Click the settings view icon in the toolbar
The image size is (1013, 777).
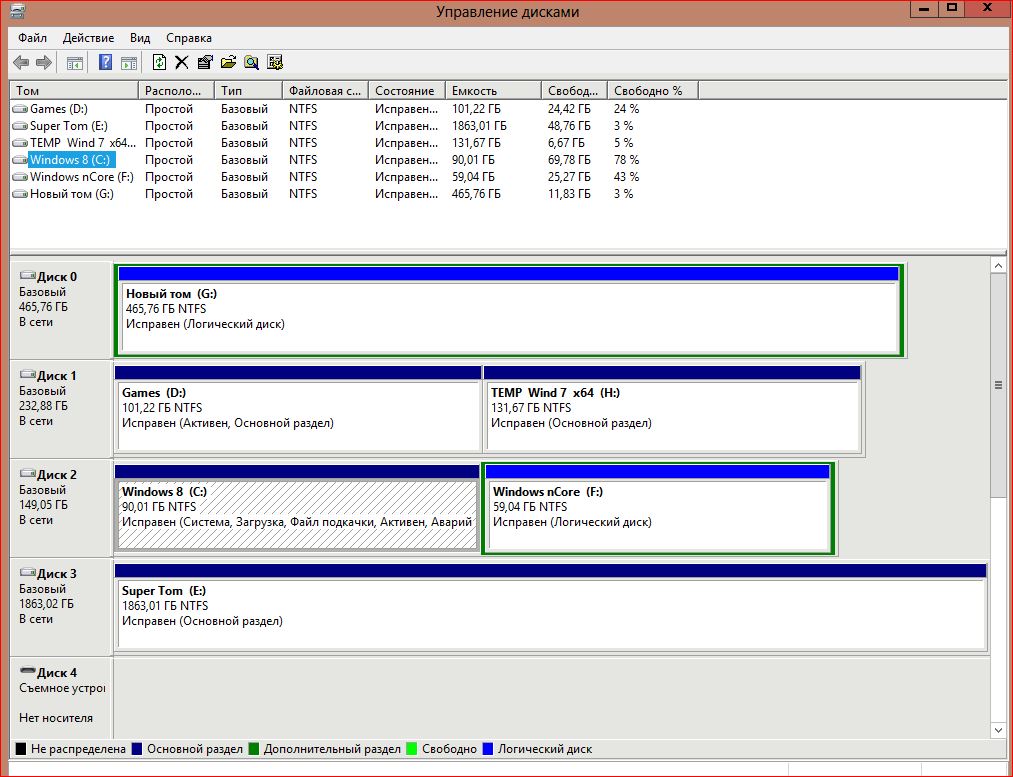pyautogui.click(x=275, y=63)
